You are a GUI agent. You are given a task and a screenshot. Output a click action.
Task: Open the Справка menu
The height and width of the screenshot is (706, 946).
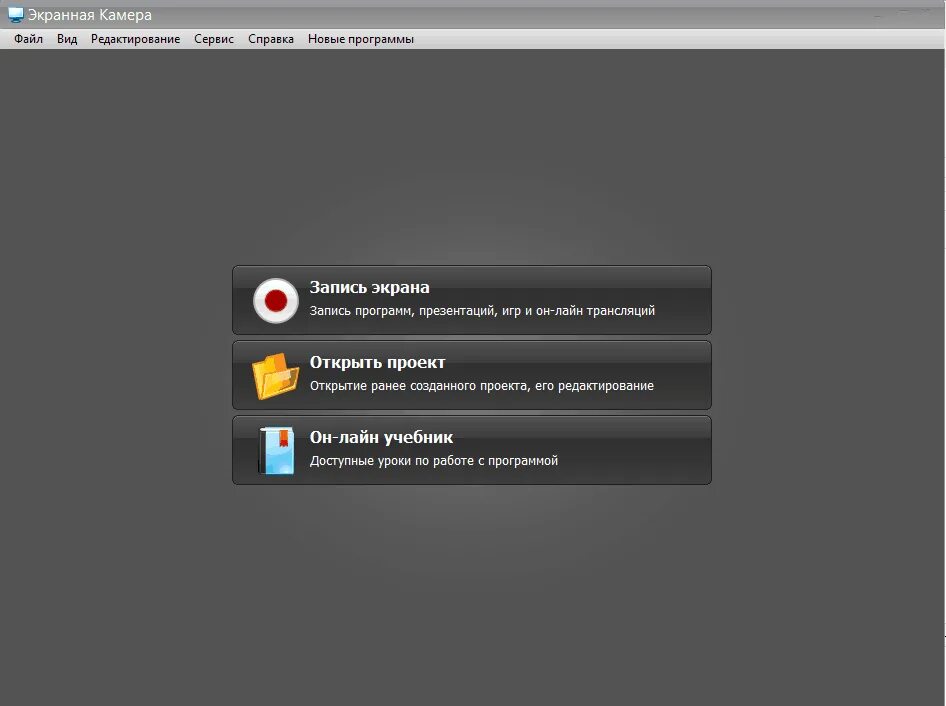[270, 39]
